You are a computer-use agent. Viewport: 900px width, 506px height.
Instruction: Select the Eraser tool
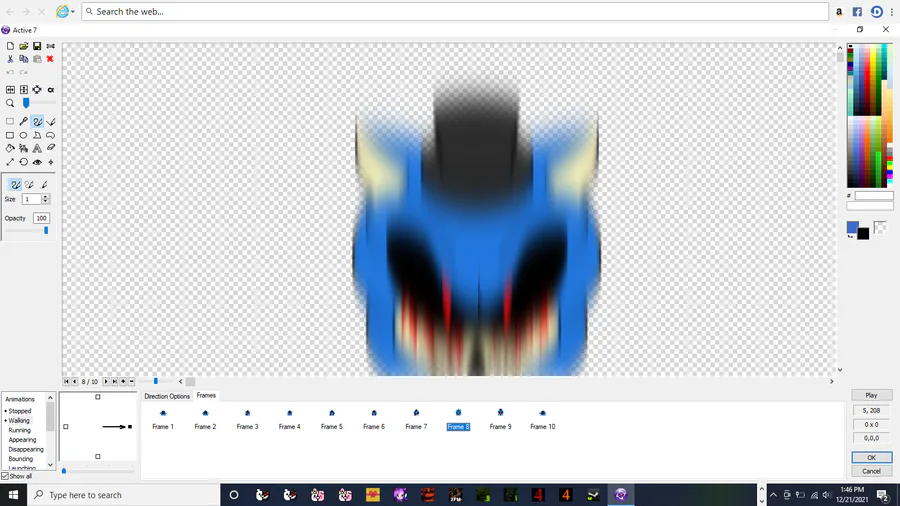(51, 148)
